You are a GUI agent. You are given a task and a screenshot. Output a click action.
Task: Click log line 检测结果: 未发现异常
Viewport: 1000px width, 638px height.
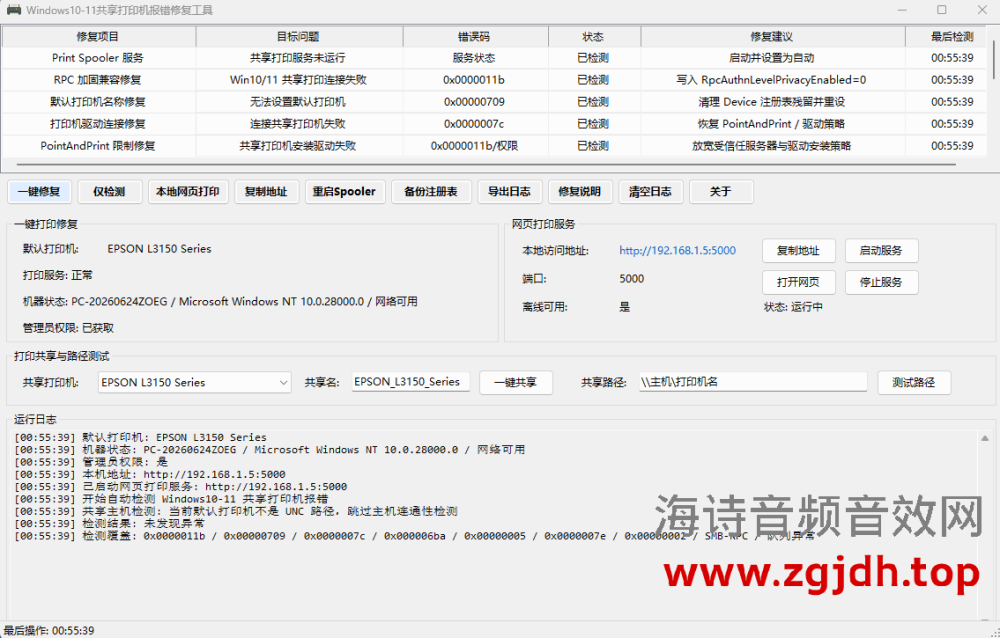[110, 523]
